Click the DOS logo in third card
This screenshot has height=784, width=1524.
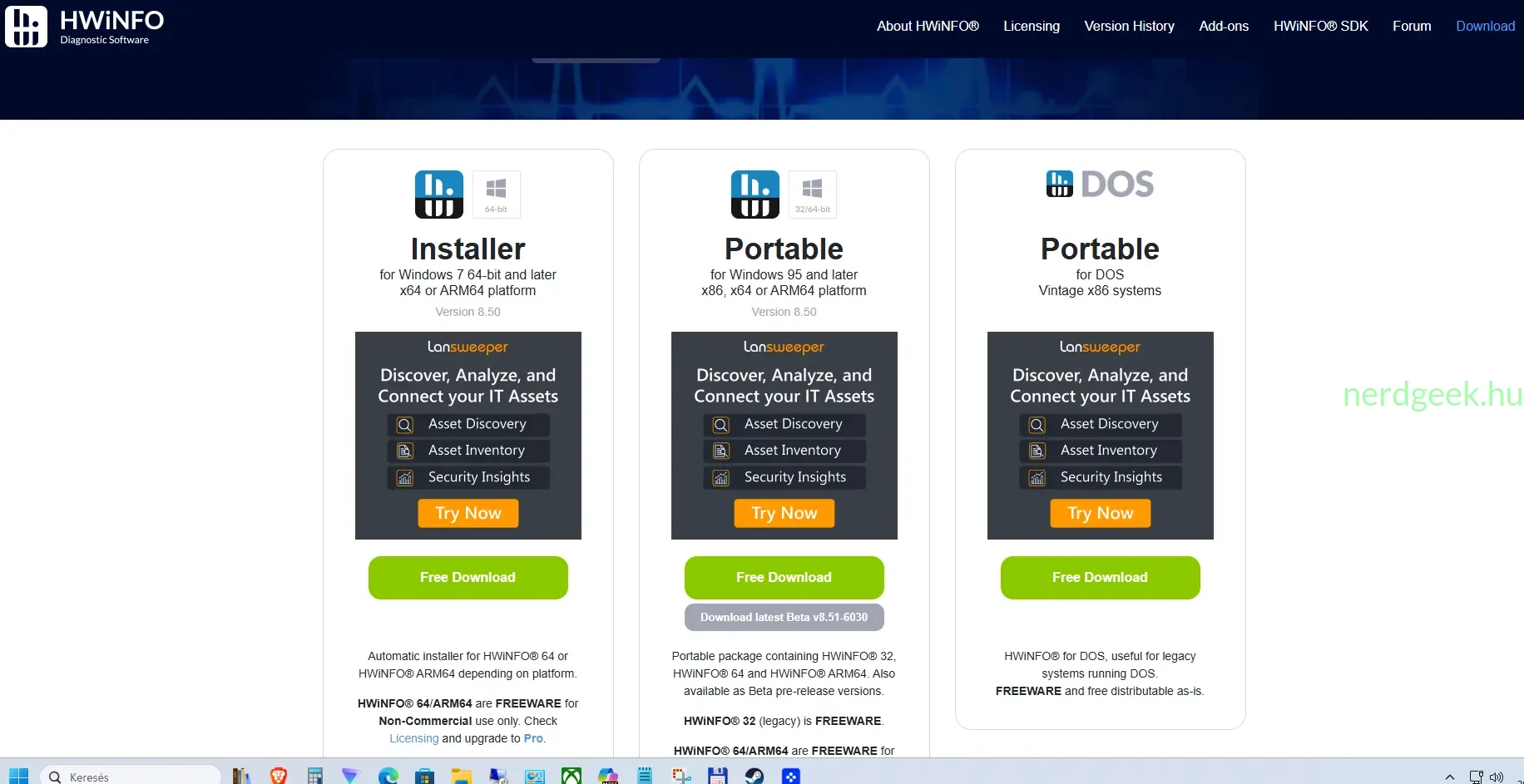1100,184
